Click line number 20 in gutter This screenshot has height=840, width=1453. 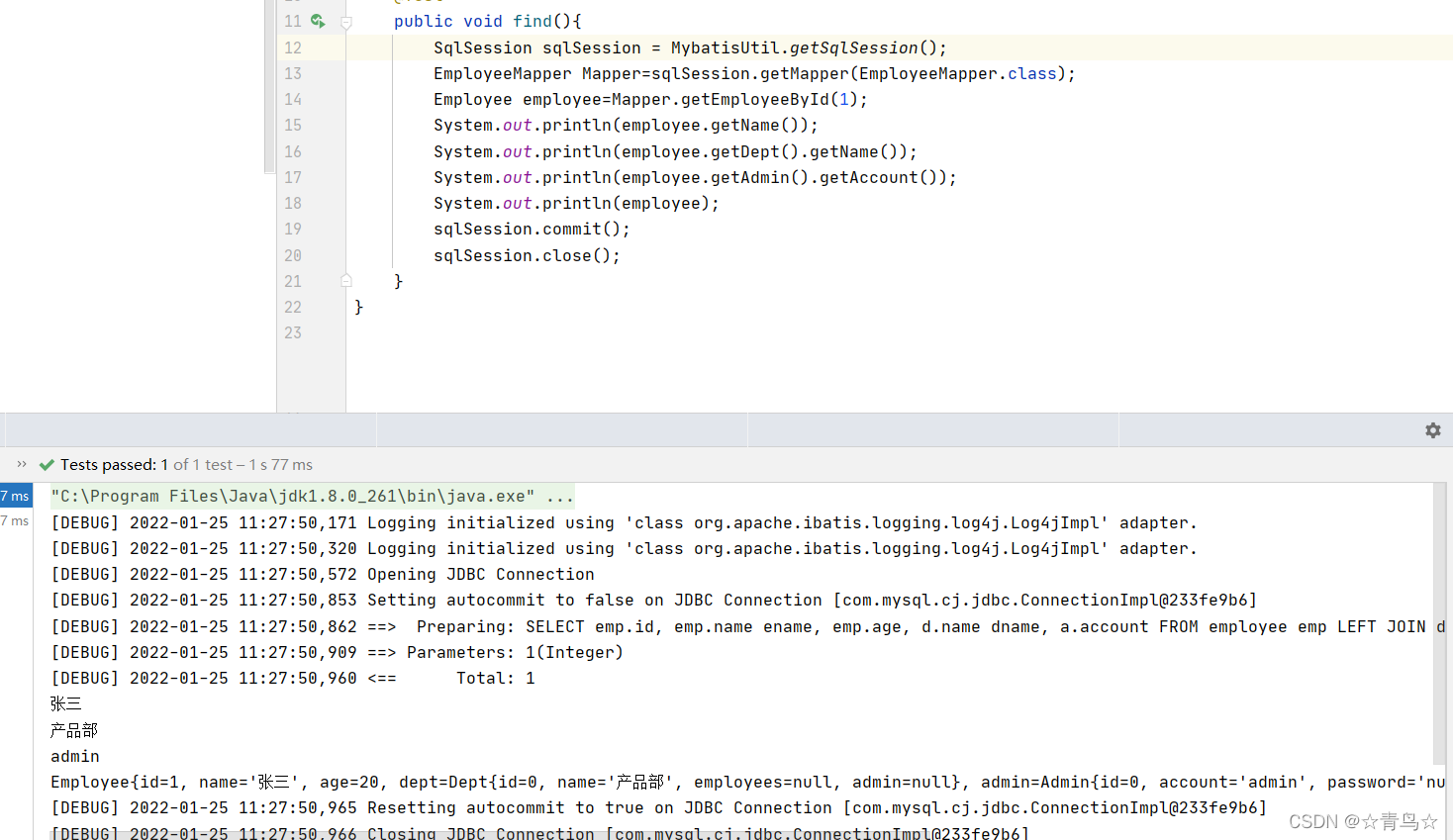293,255
